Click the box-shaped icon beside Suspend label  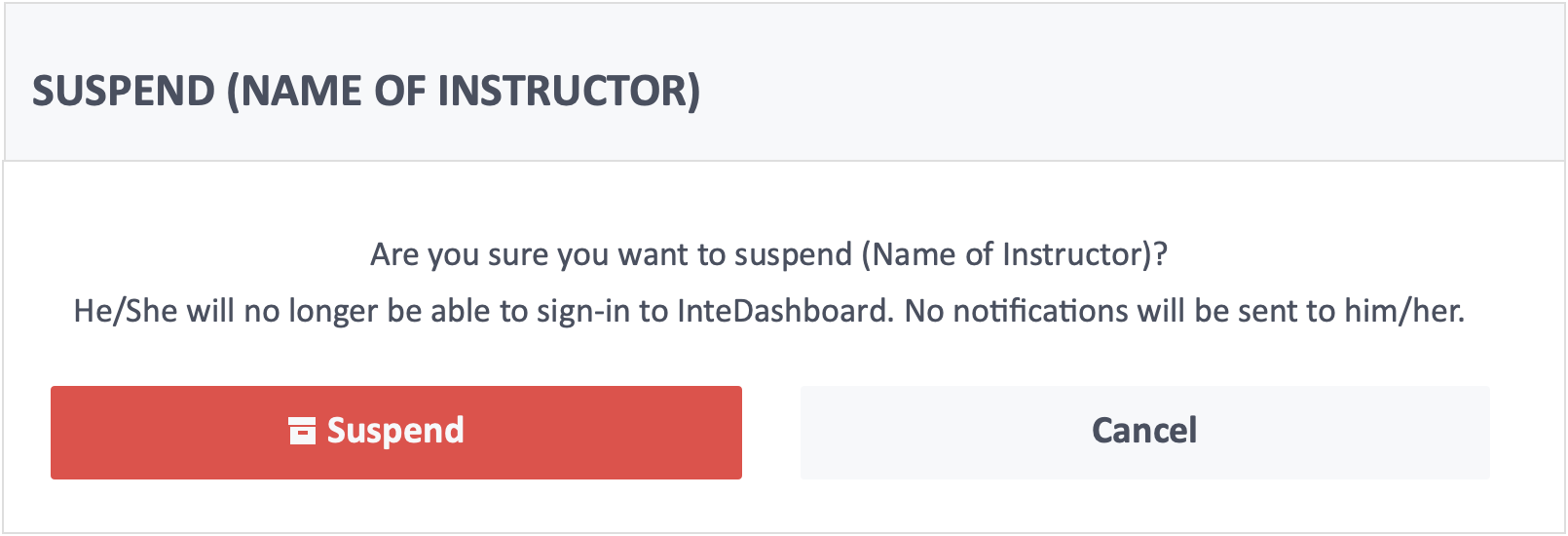click(x=303, y=431)
